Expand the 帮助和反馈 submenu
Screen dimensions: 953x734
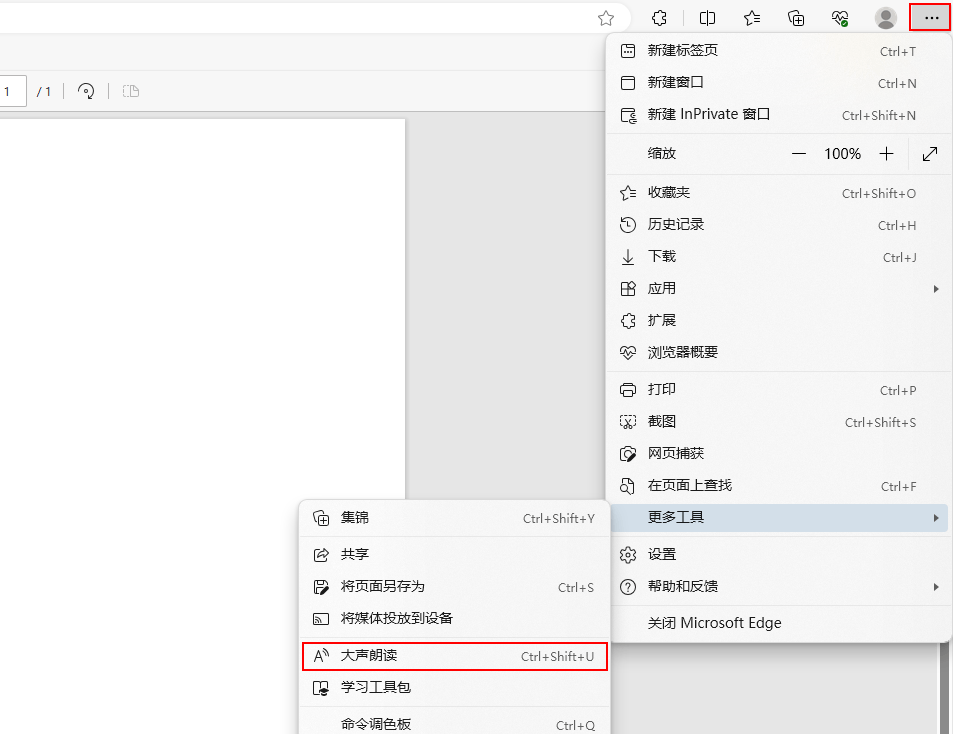pos(778,586)
